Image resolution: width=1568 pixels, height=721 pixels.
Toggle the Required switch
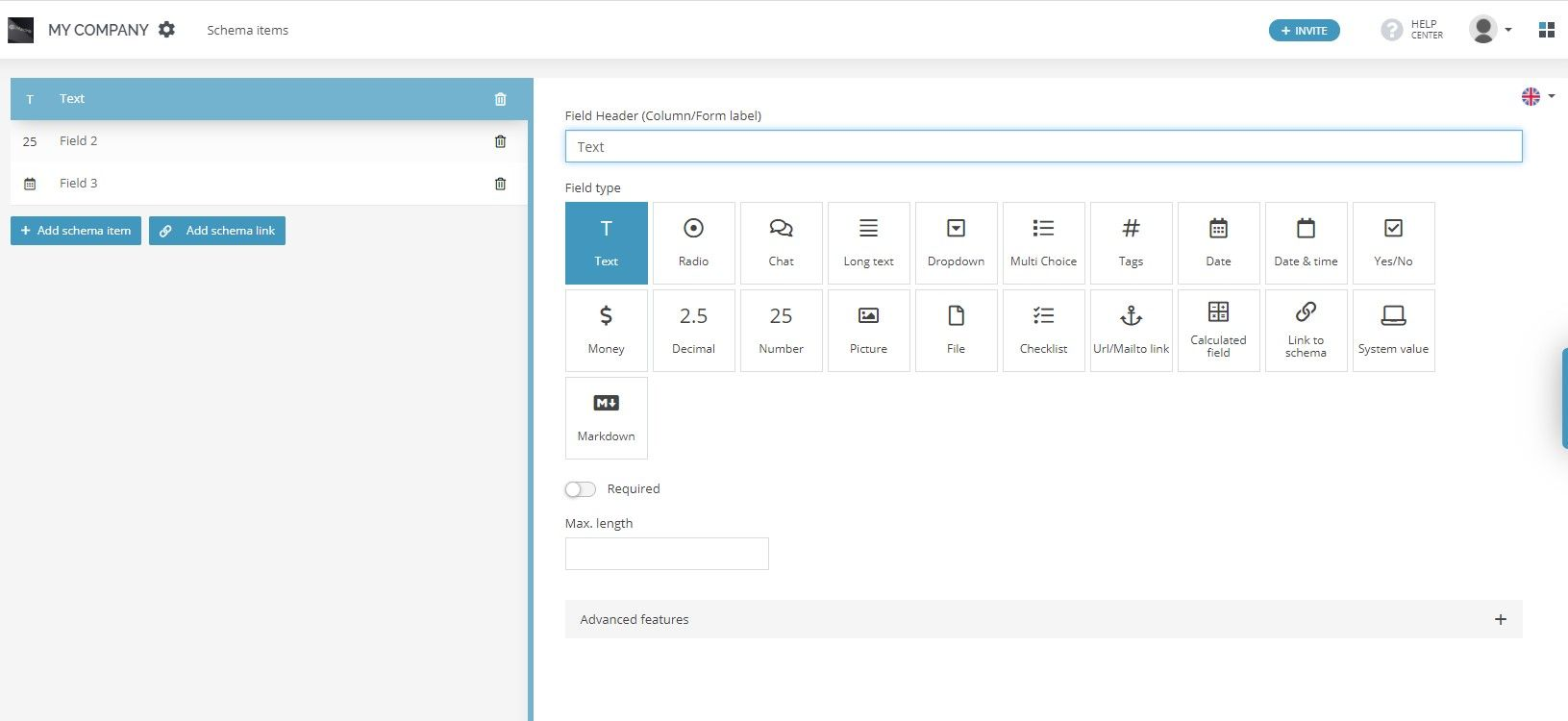click(581, 489)
